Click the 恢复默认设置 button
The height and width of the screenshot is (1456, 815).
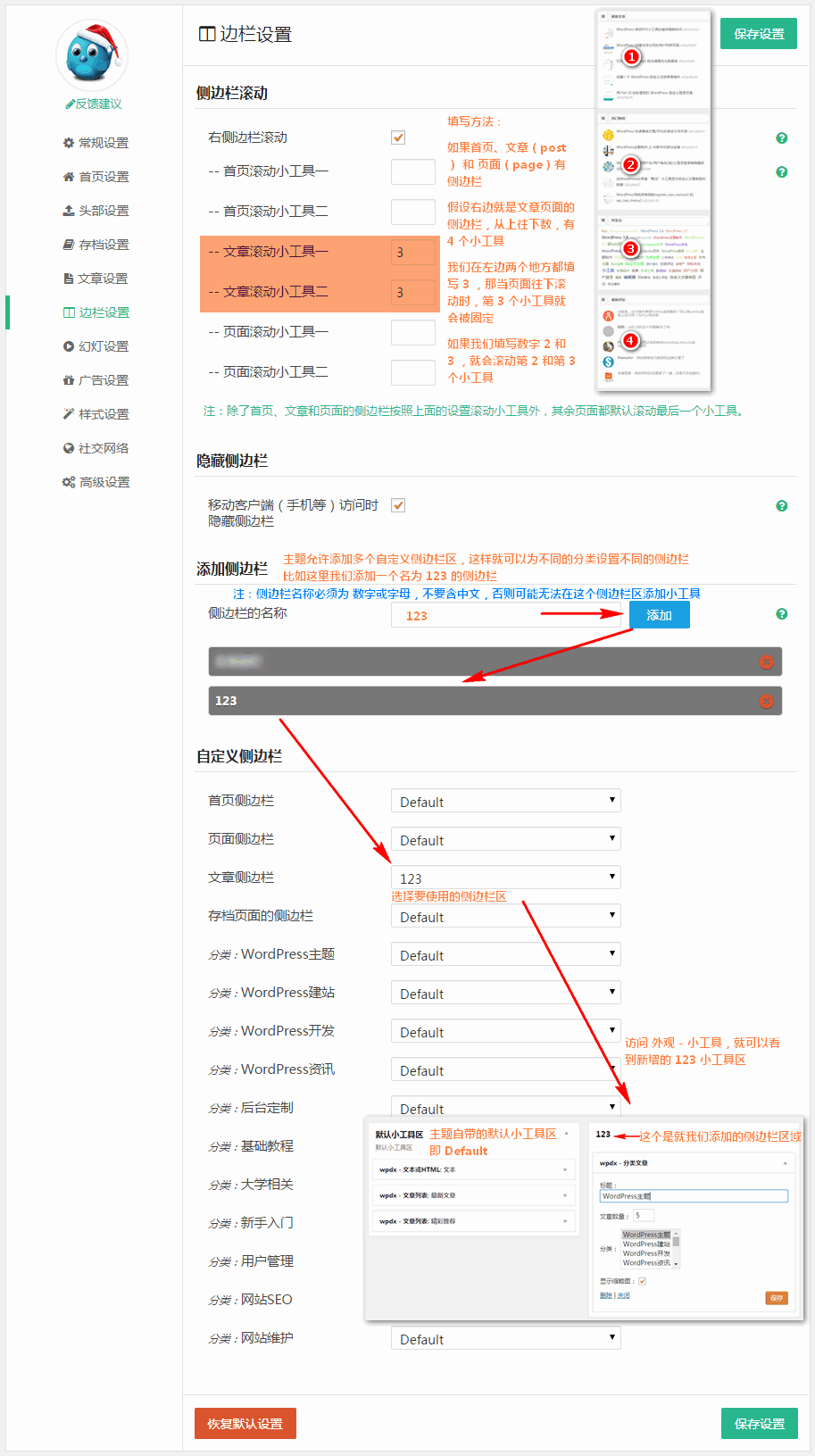click(x=245, y=1424)
